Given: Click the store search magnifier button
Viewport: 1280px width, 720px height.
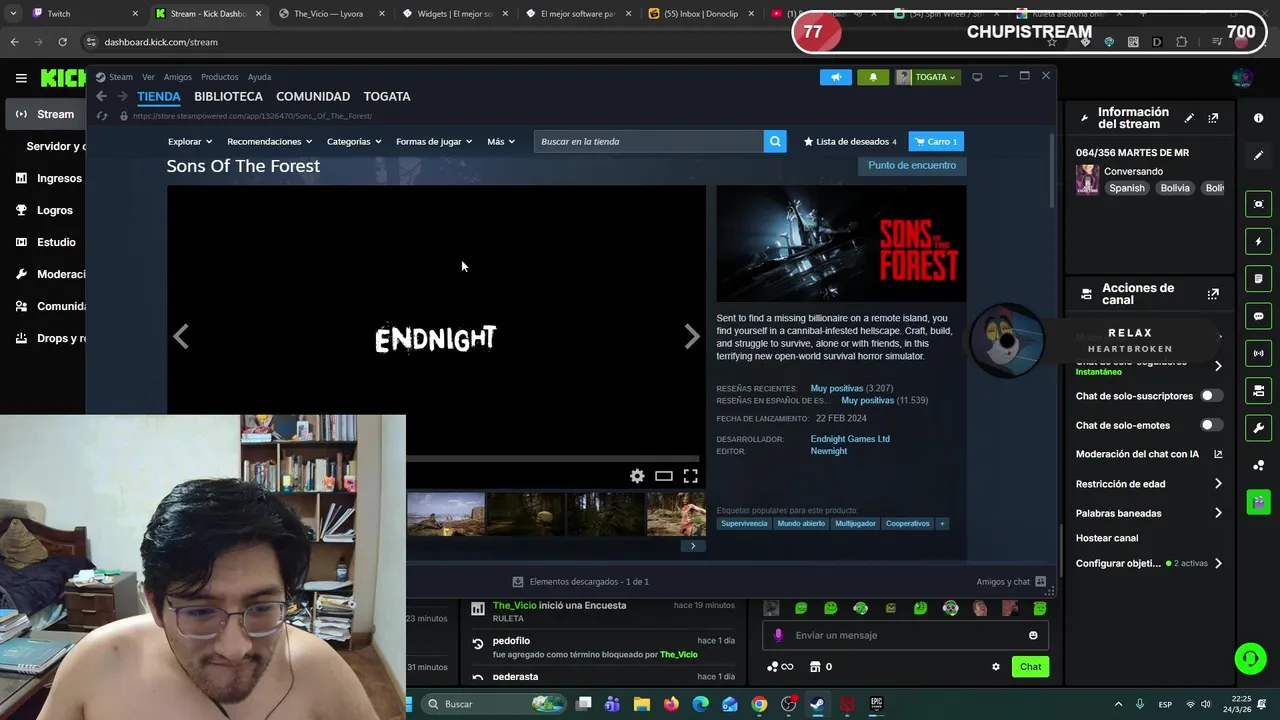Looking at the screenshot, I should tap(775, 141).
